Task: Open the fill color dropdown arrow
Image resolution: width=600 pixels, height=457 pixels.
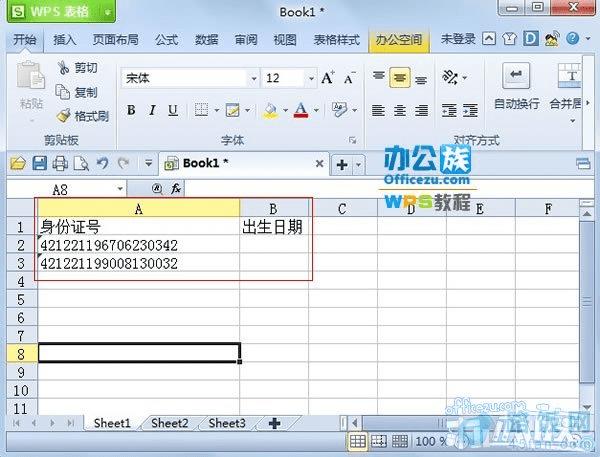Action: pyautogui.click(x=285, y=111)
